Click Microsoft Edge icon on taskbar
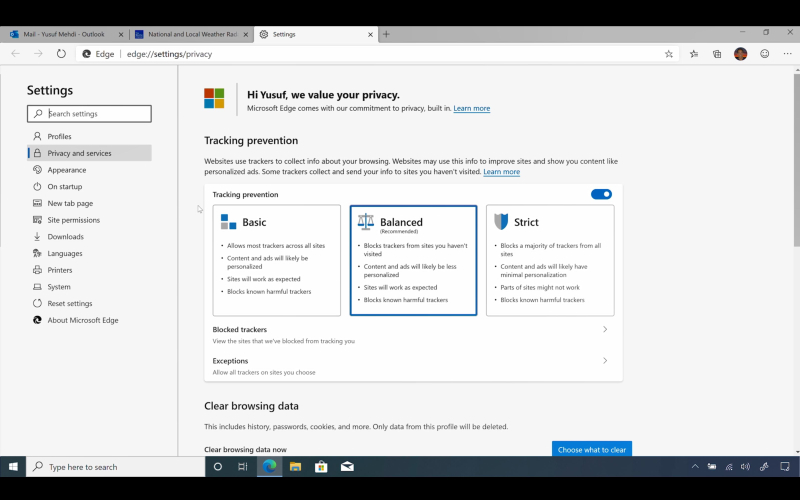800x500 pixels. click(x=269, y=466)
